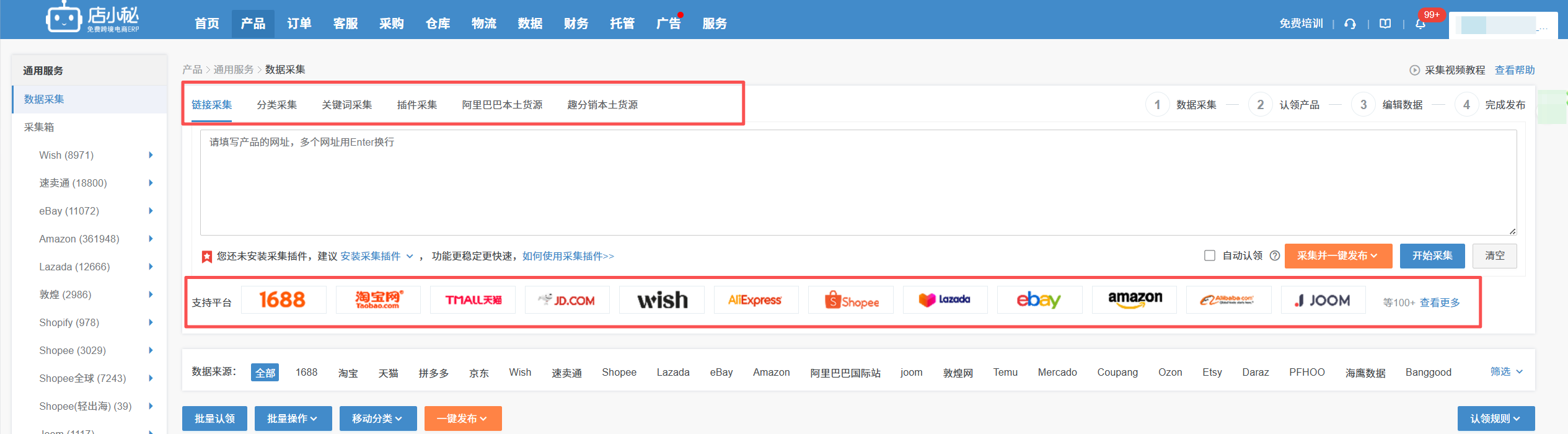The image size is (1568, 434).
Task: Select the 全部 data source filter
Action: pyautogui.click(x=265, y=373)
